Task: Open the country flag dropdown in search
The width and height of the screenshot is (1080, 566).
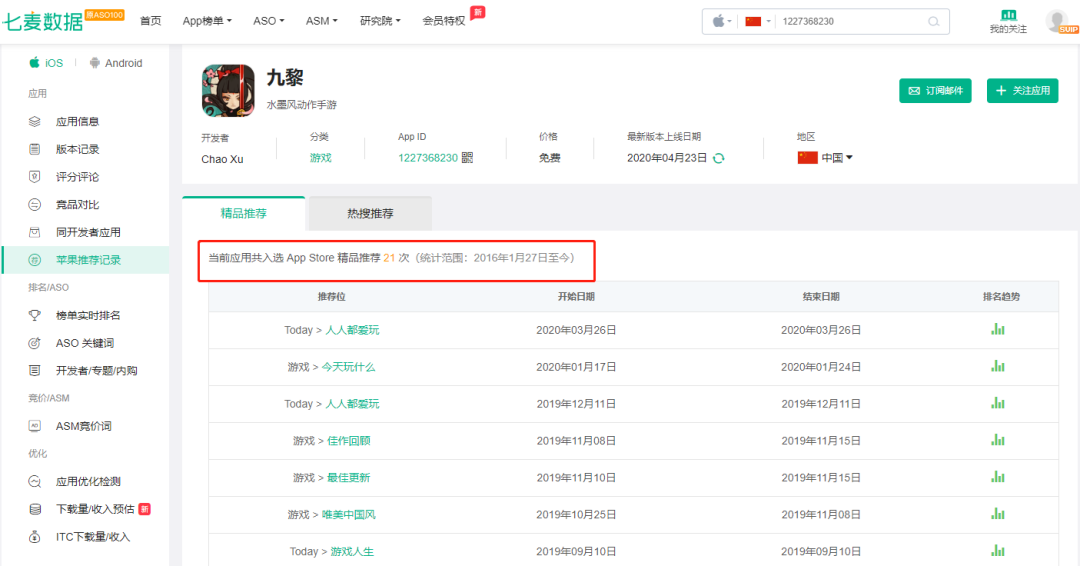Action: click(758, 21)
